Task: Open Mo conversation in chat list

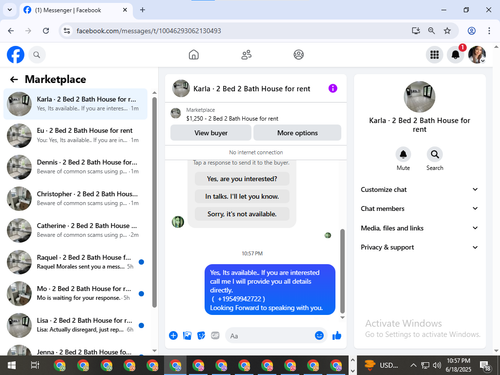Action: point(76,293)
